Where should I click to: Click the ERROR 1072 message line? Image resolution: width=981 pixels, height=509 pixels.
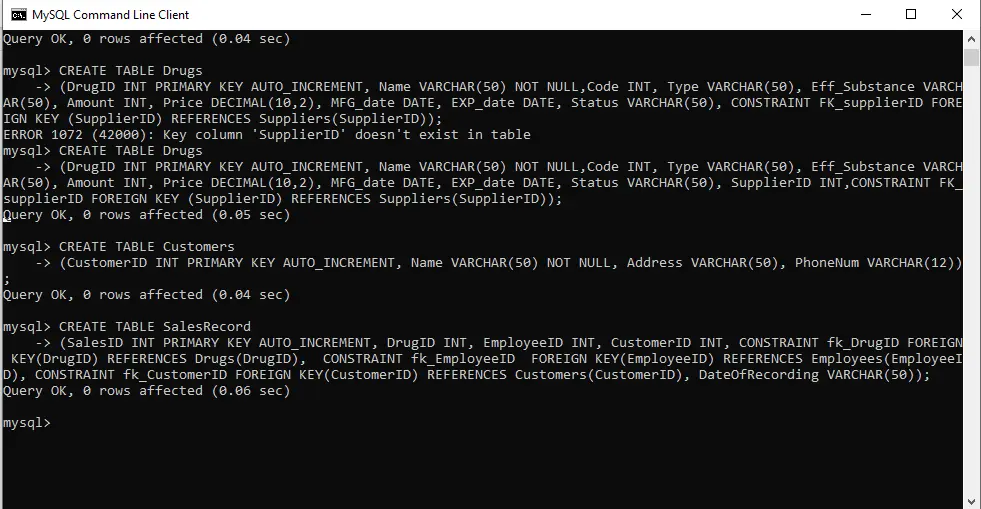coord(267,134)
